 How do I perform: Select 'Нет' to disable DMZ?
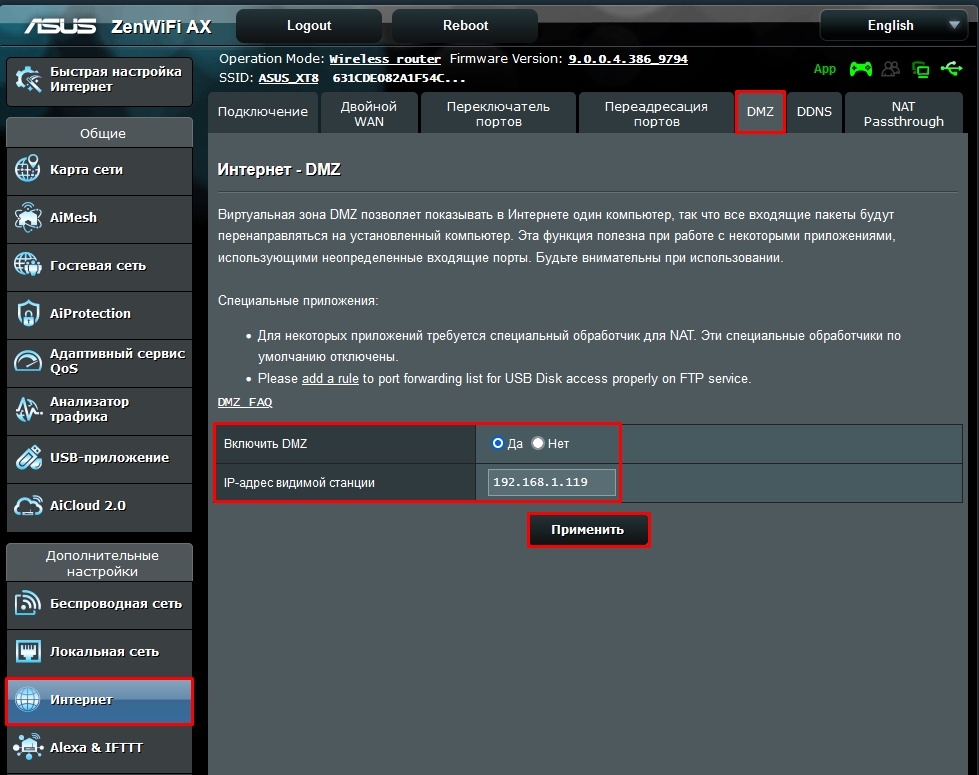[x=538, y=443]
